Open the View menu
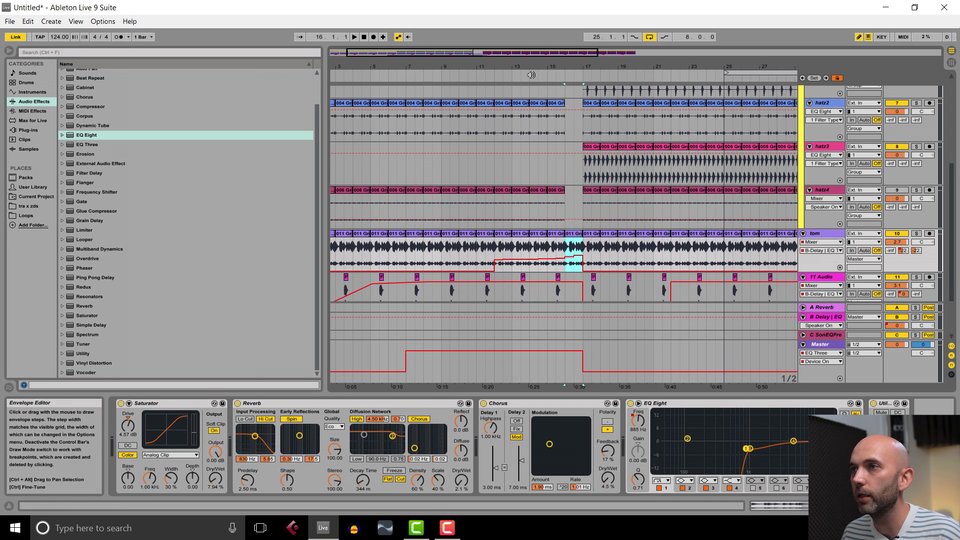The image size is (960, 540). (75, 21)
